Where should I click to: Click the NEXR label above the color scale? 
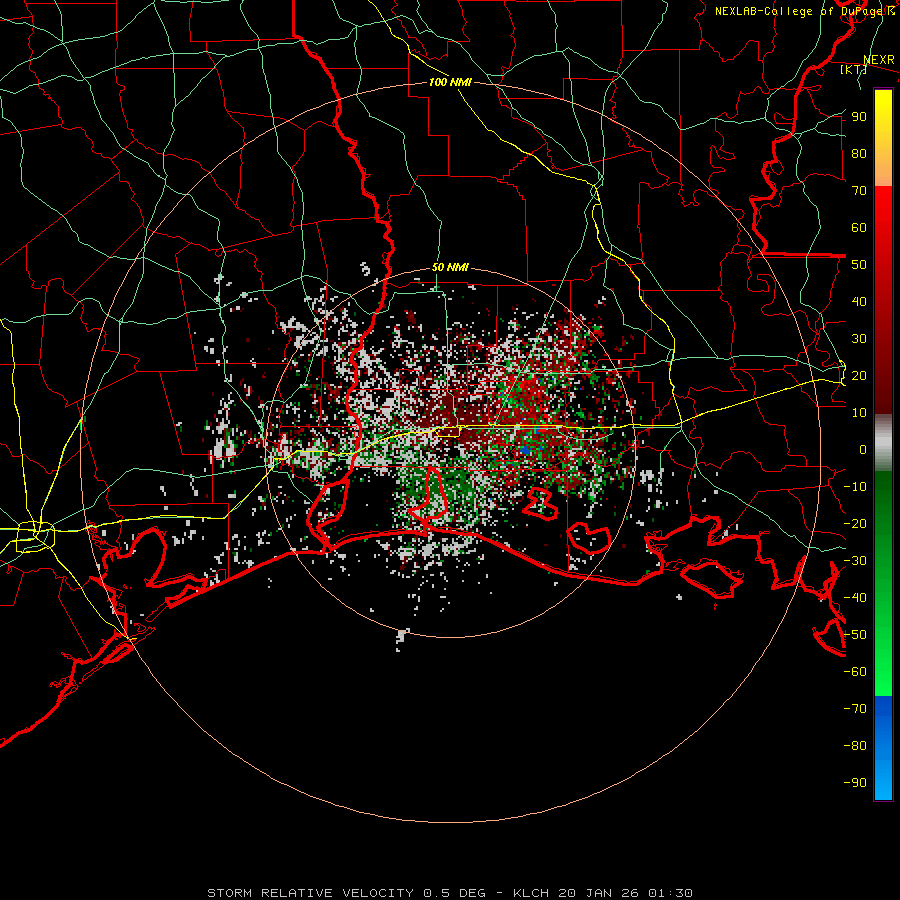[x=878, y=60]
